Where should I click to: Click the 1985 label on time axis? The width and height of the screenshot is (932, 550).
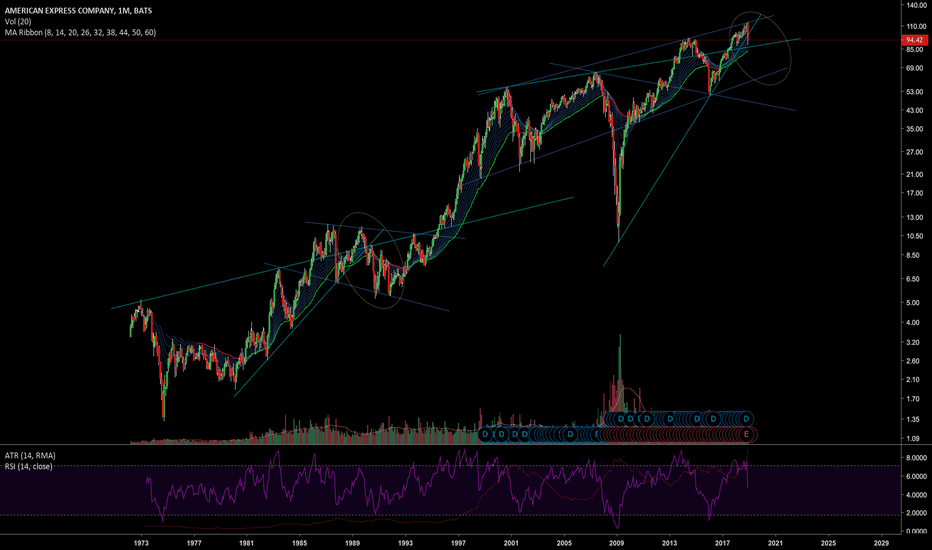click(300, 543)
